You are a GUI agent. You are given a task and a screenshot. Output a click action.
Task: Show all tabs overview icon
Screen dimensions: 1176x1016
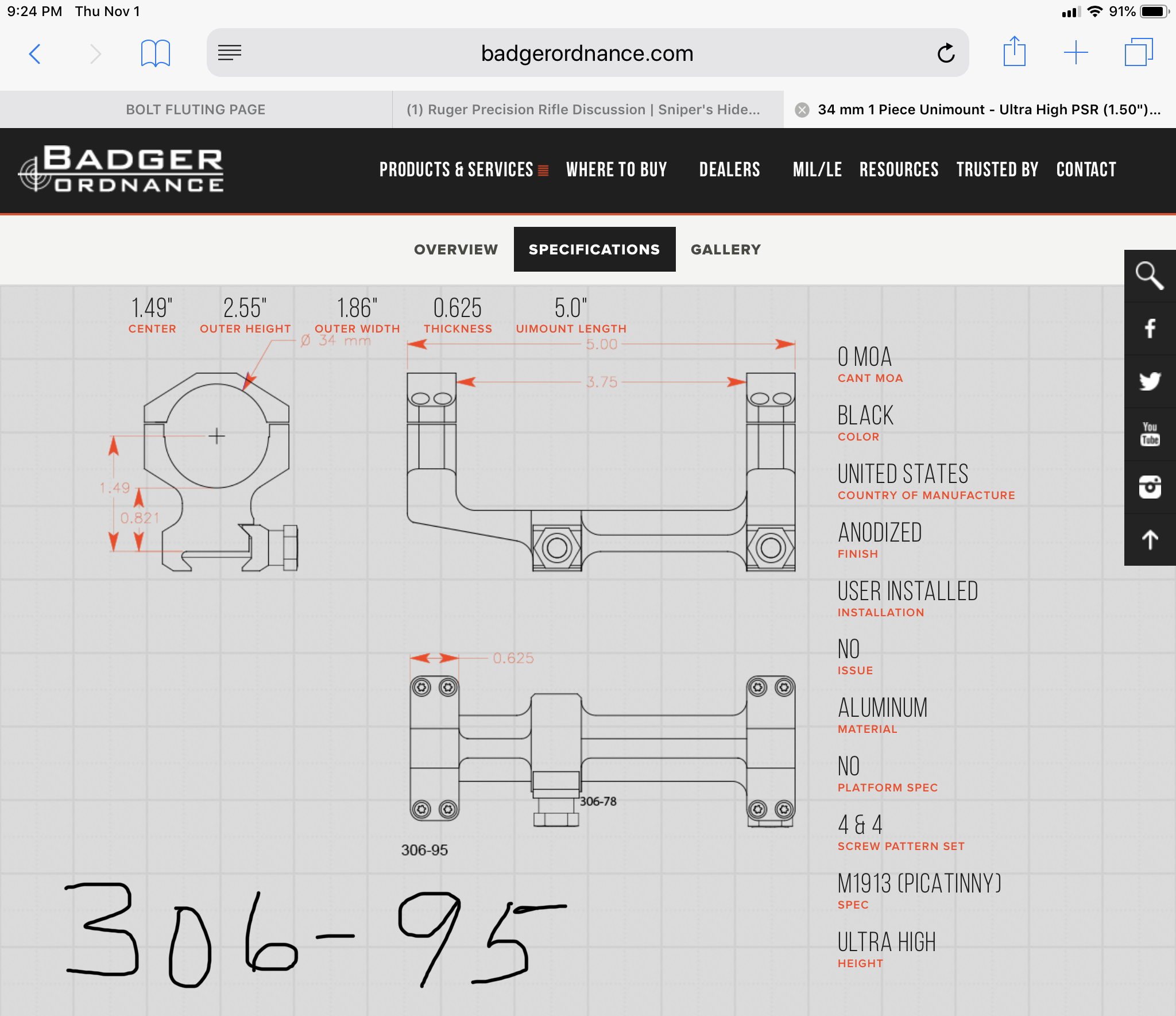pos(1138,52)
